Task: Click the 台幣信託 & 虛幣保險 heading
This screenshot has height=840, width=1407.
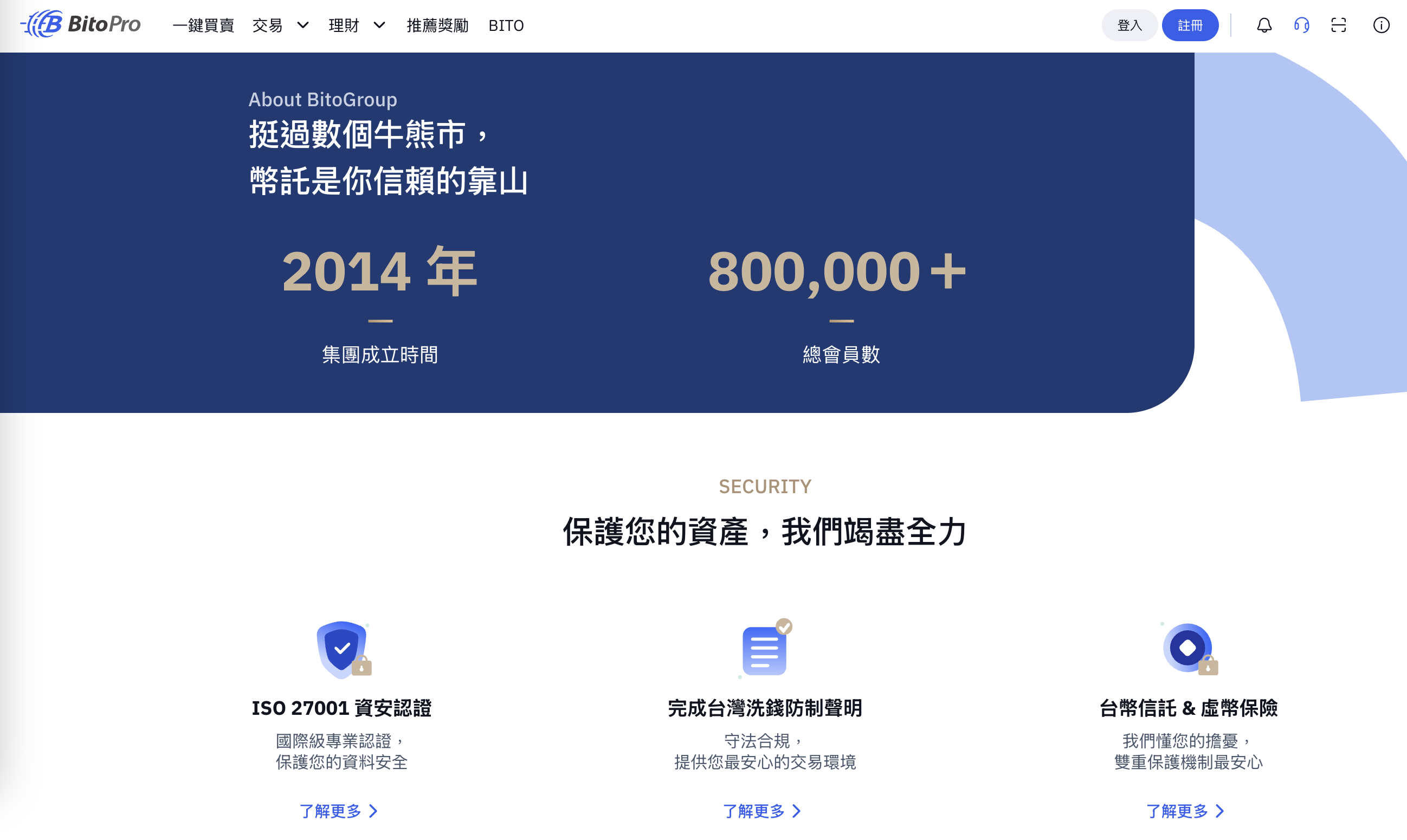Action: click(1189, 708)
